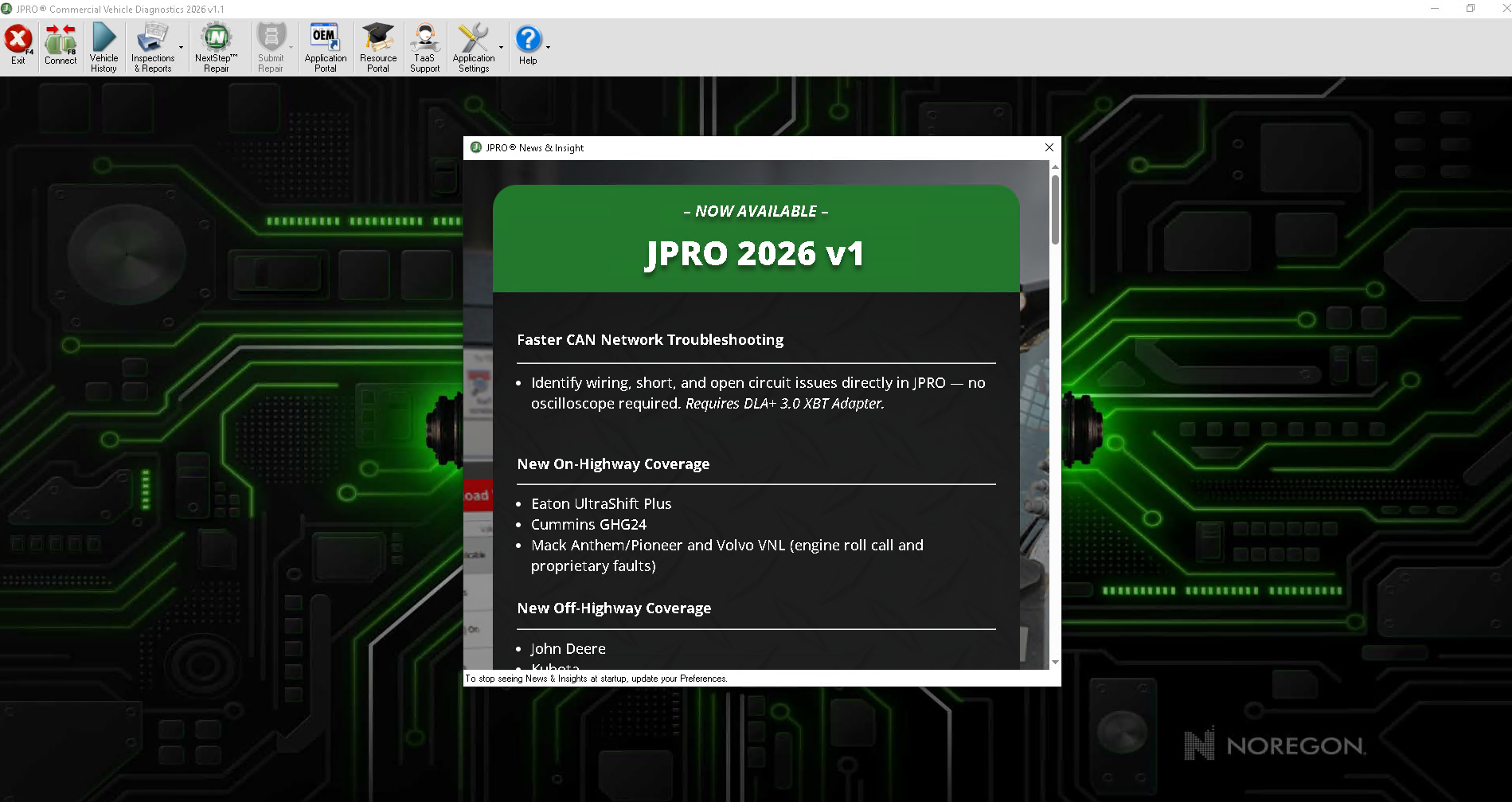Open Inspections & Reports

tap(153, 47)
